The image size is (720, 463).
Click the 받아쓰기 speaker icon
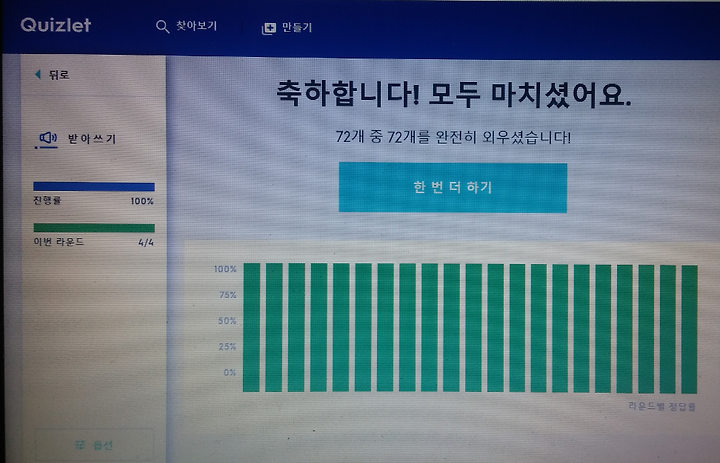pos(47,138)
